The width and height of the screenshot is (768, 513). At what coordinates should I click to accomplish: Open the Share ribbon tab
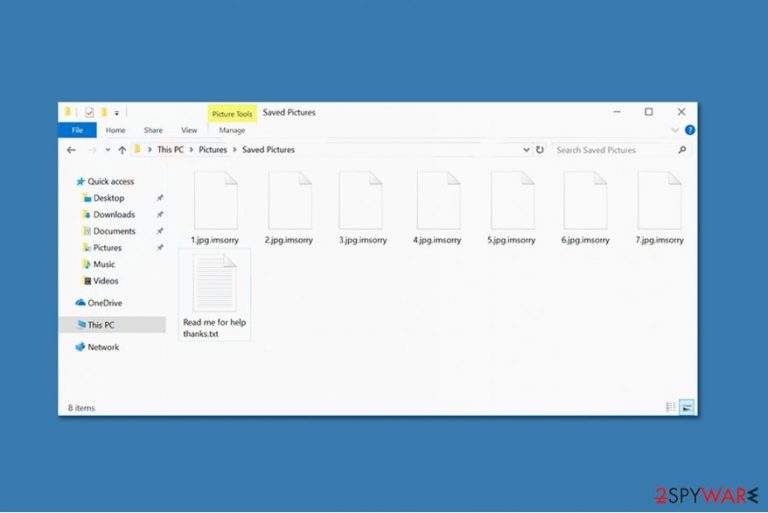click(153, 130)
